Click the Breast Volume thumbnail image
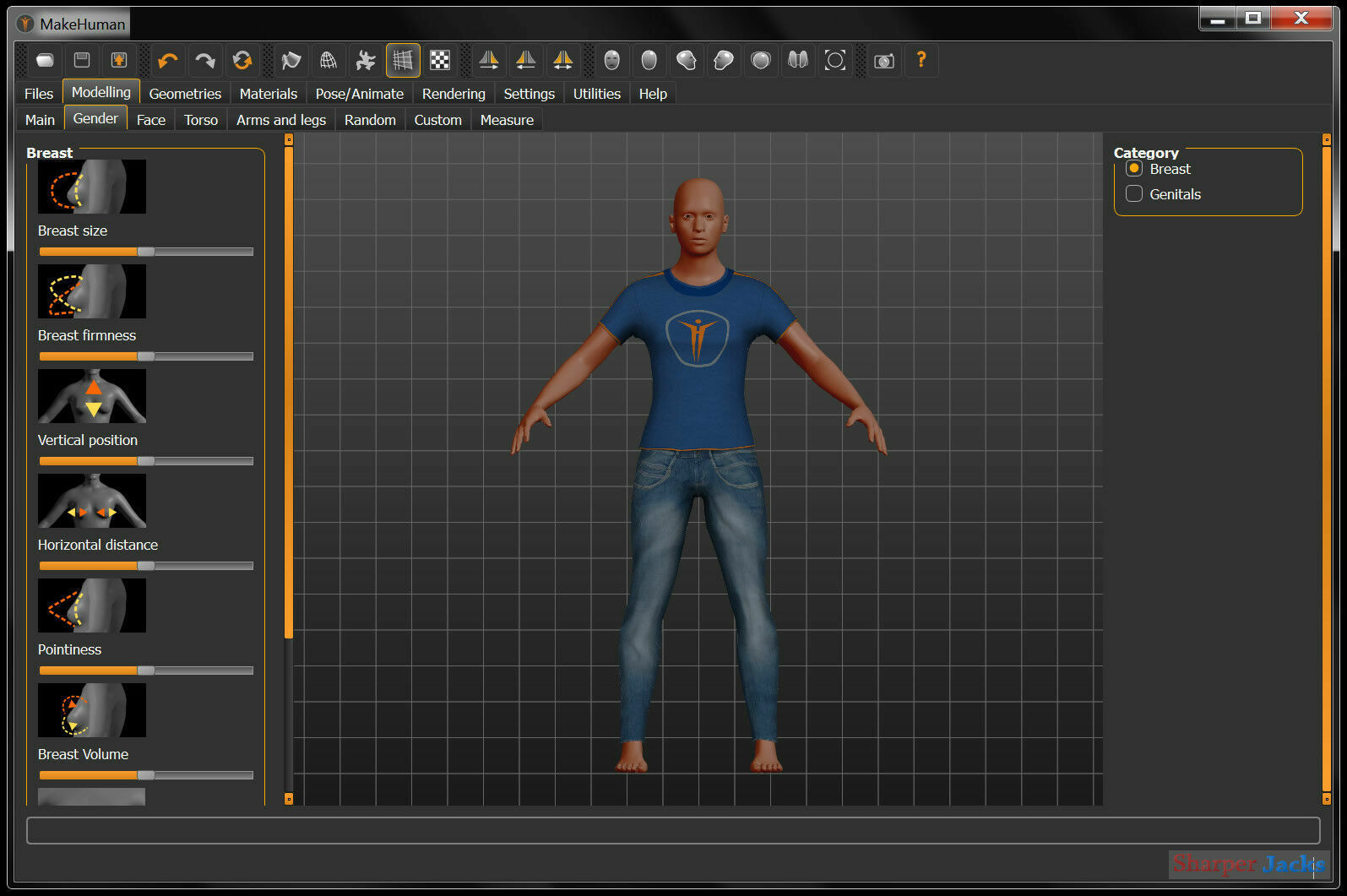The width and height of the screenshot is (1347, 896). click(x=92, y=710)
